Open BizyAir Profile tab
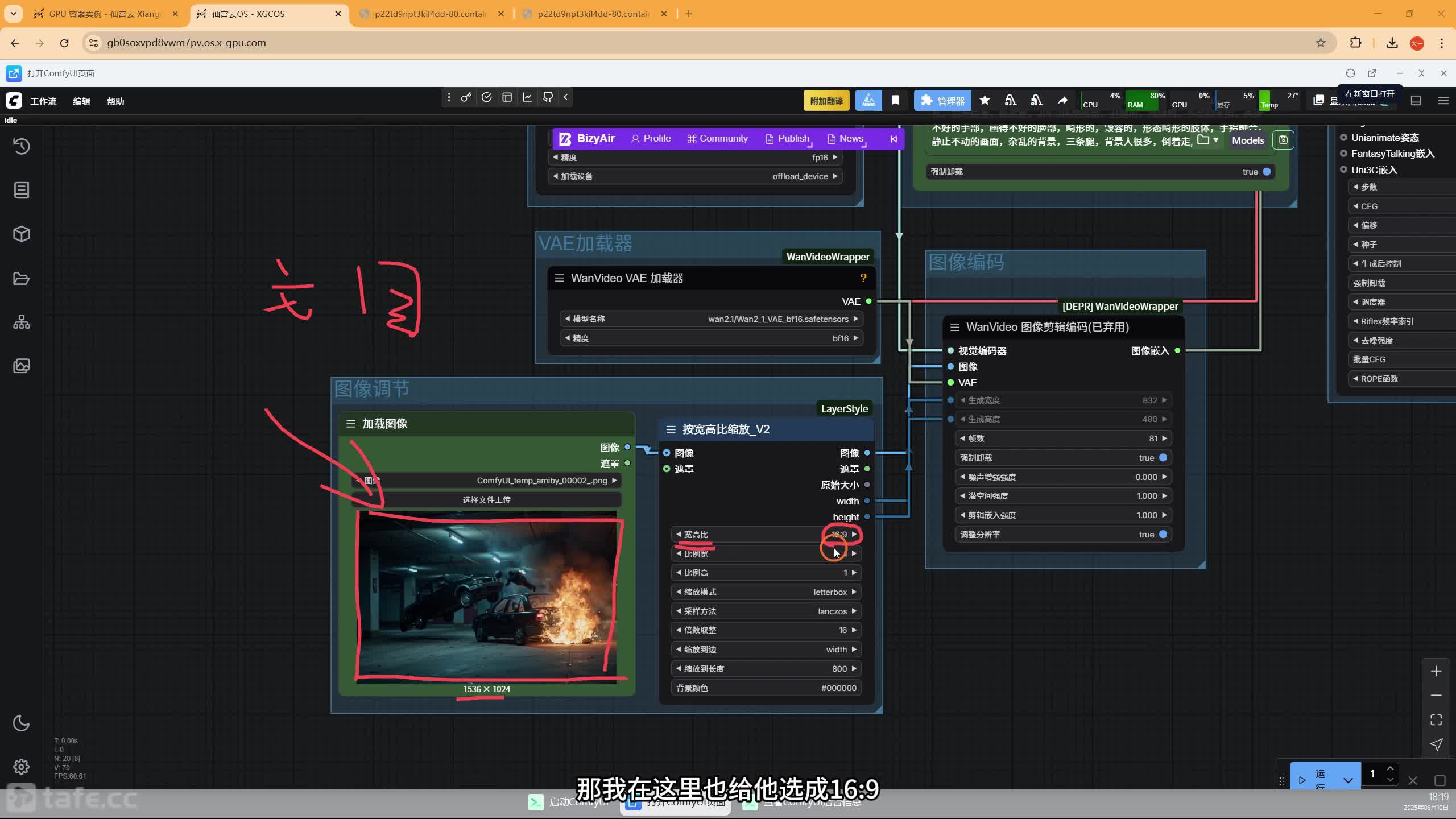Screen dimensions: 1456x819 pyautogui.click(x=651, y=139)
